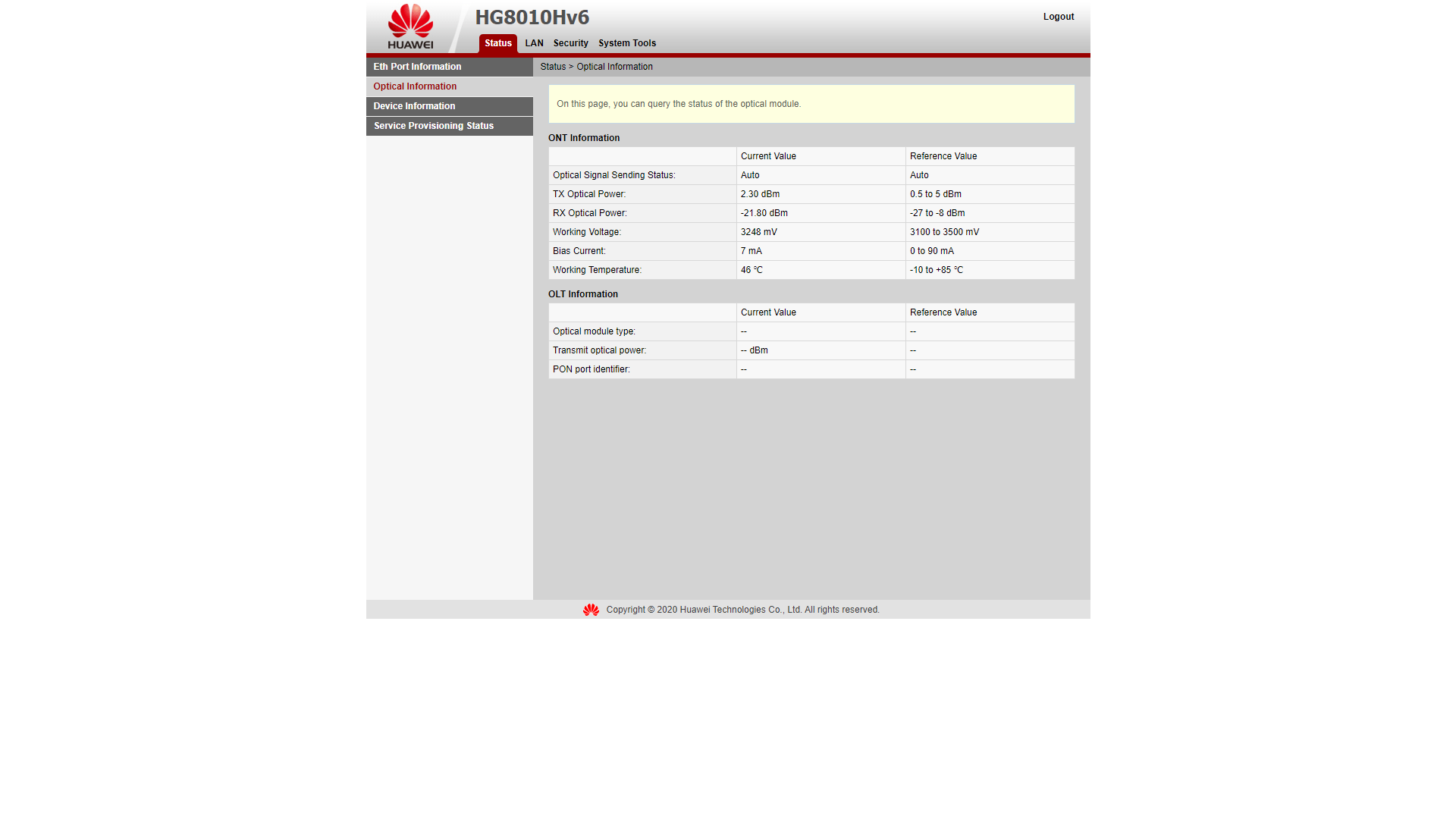Click -27 to -8 dBm reference

click(x=937, y=213)
